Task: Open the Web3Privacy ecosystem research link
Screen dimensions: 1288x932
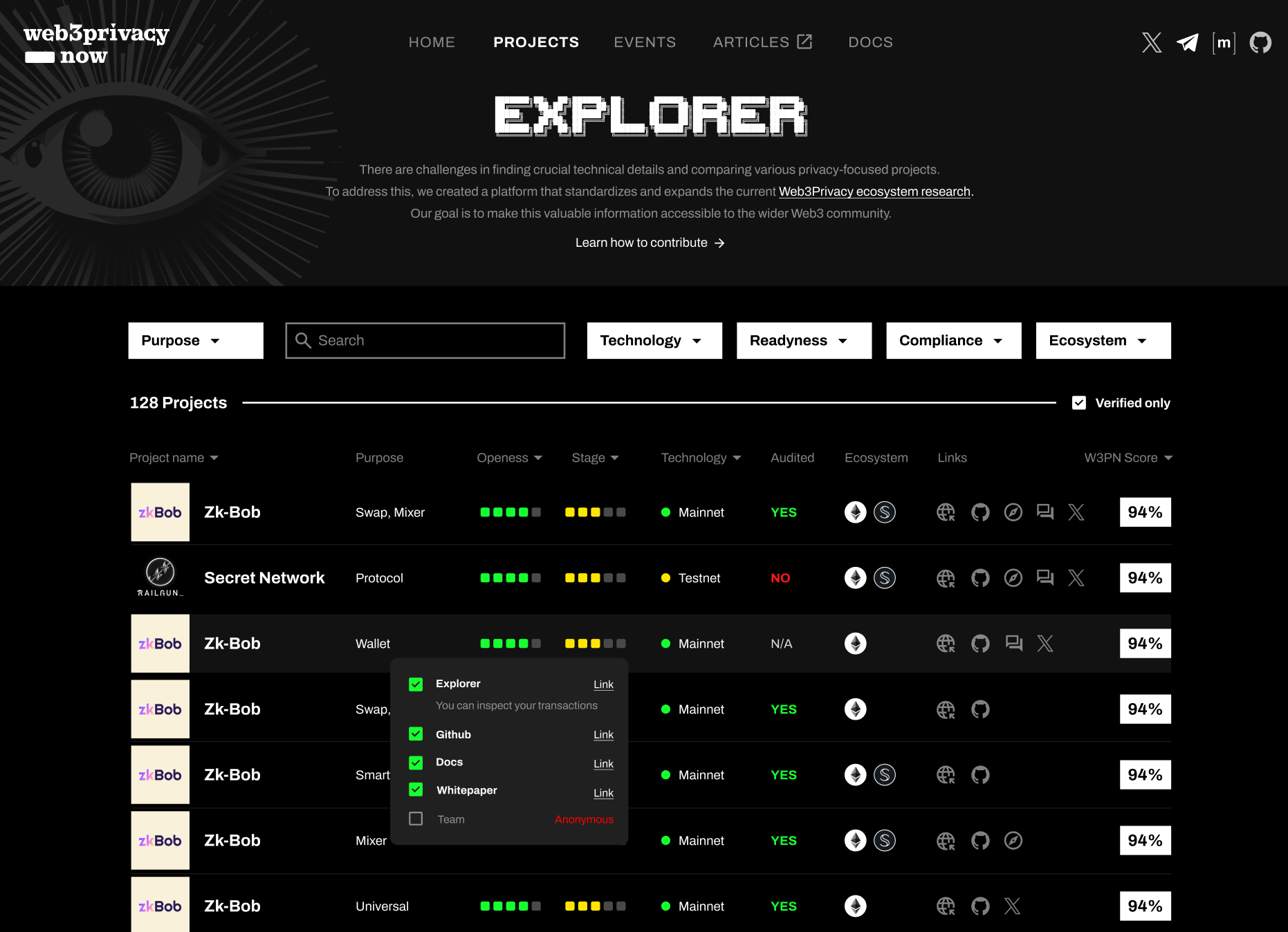Action: coord(874,192)
